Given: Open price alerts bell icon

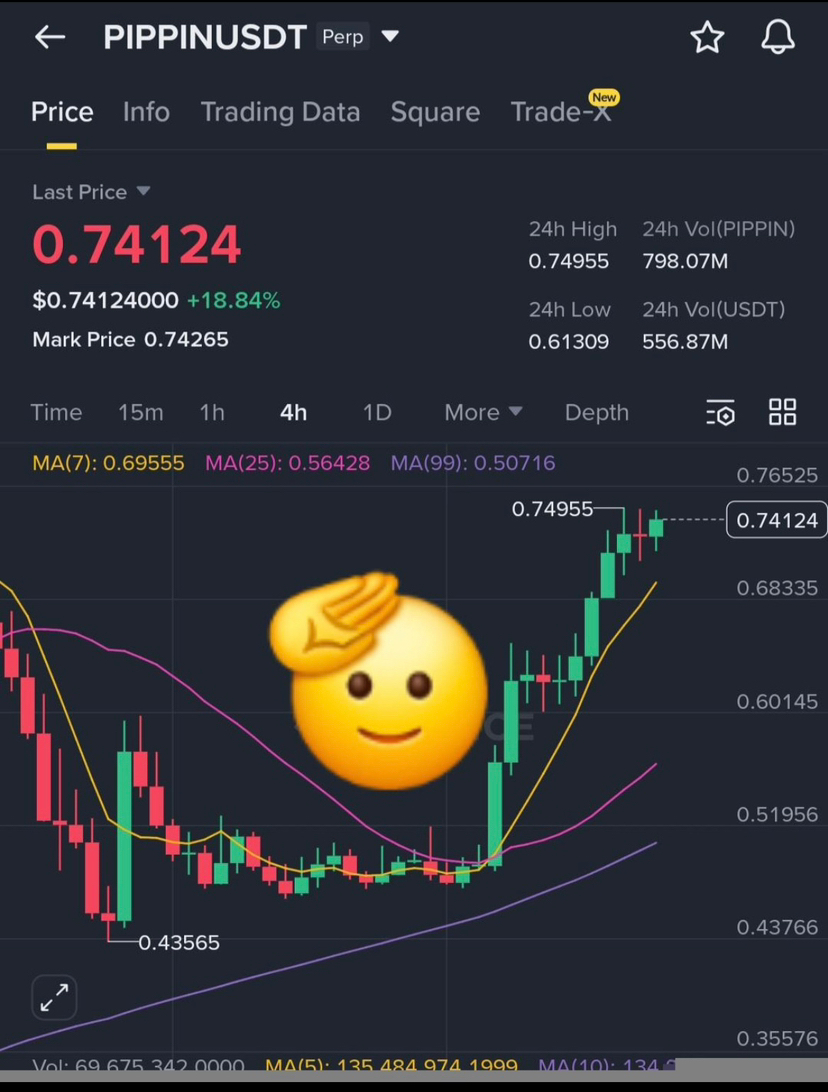Looking at the screenshot, I should tap(777, 37).
